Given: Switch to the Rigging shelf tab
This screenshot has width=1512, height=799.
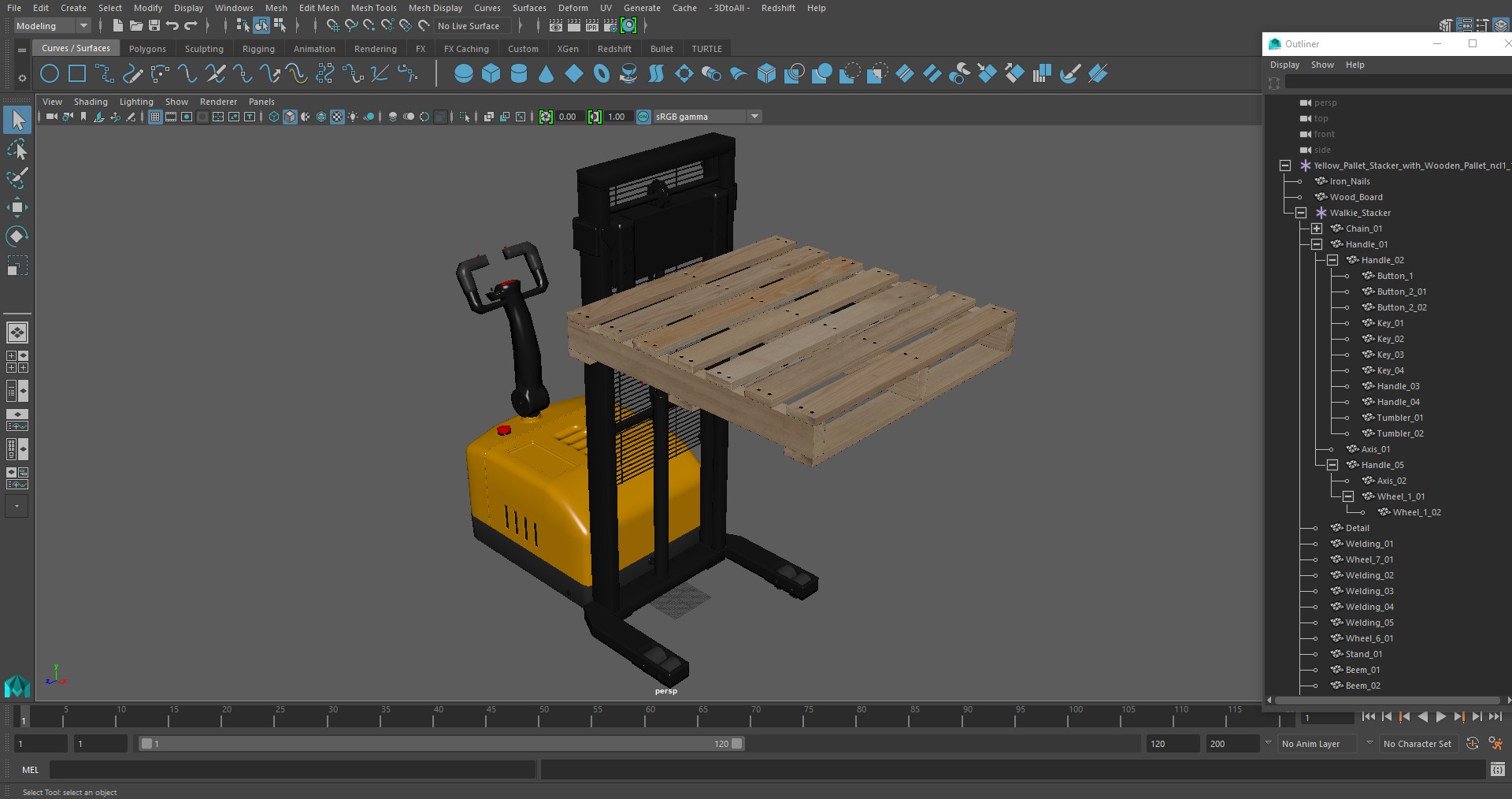Looking at the screenshot, I should (x=258, y=49).
